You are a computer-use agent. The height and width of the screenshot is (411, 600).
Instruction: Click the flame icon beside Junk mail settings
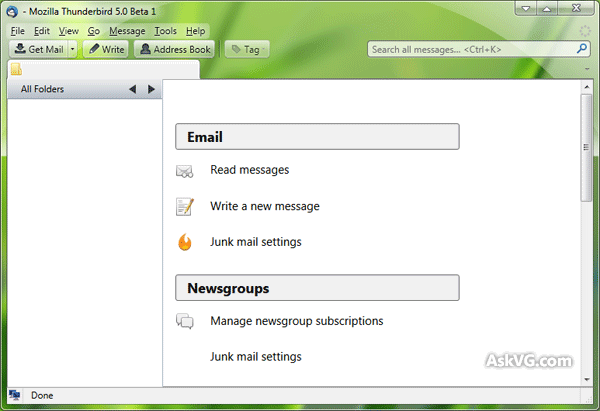(185, 242)
